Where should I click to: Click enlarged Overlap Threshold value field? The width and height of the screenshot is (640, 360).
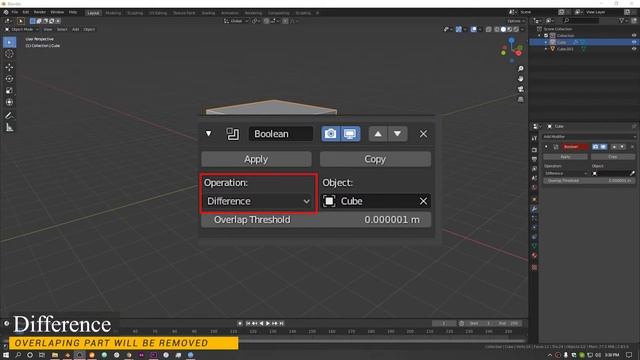point(316,220)
